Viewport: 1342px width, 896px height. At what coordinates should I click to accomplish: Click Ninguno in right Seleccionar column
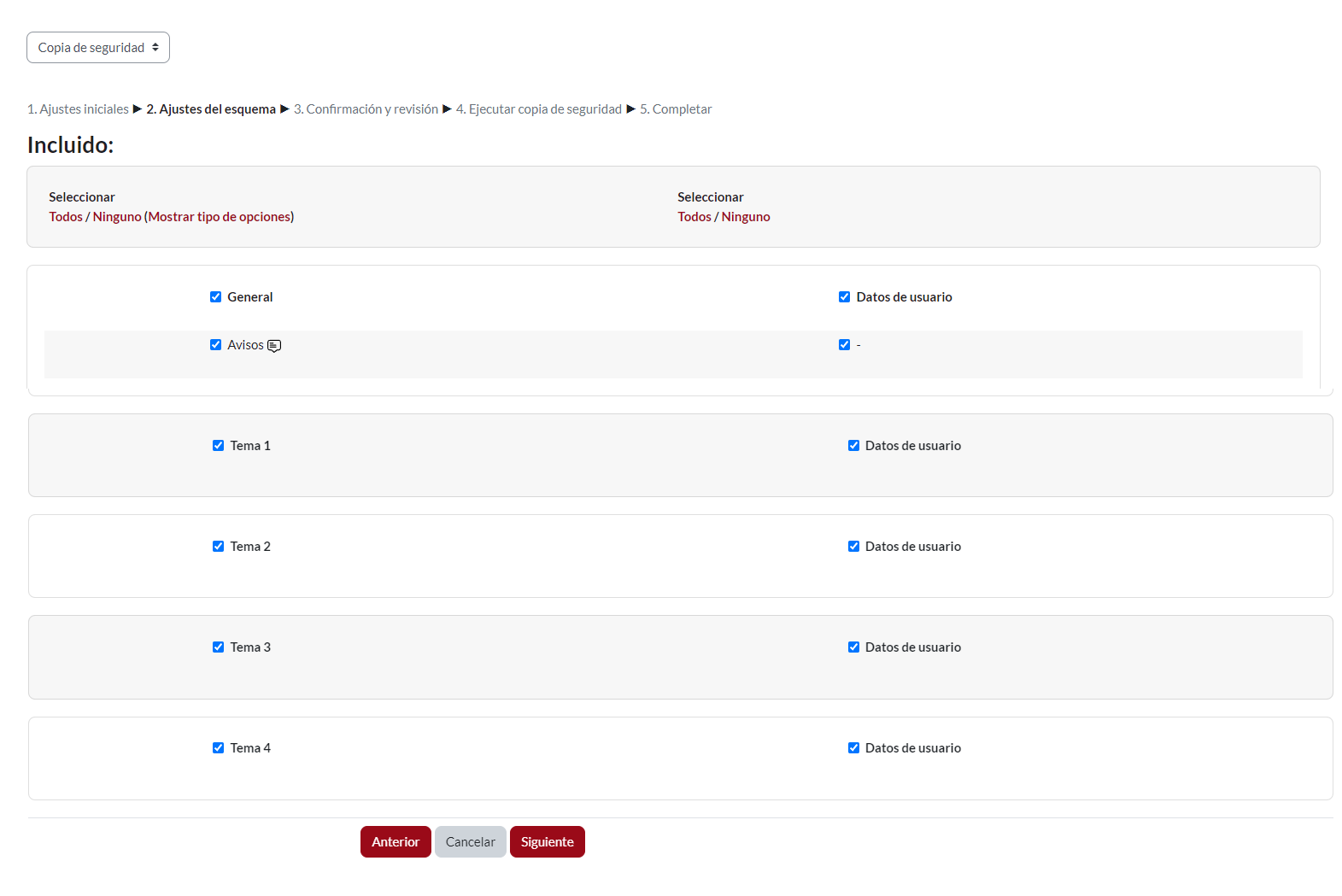pyautogui.click(x=746, y=217)
